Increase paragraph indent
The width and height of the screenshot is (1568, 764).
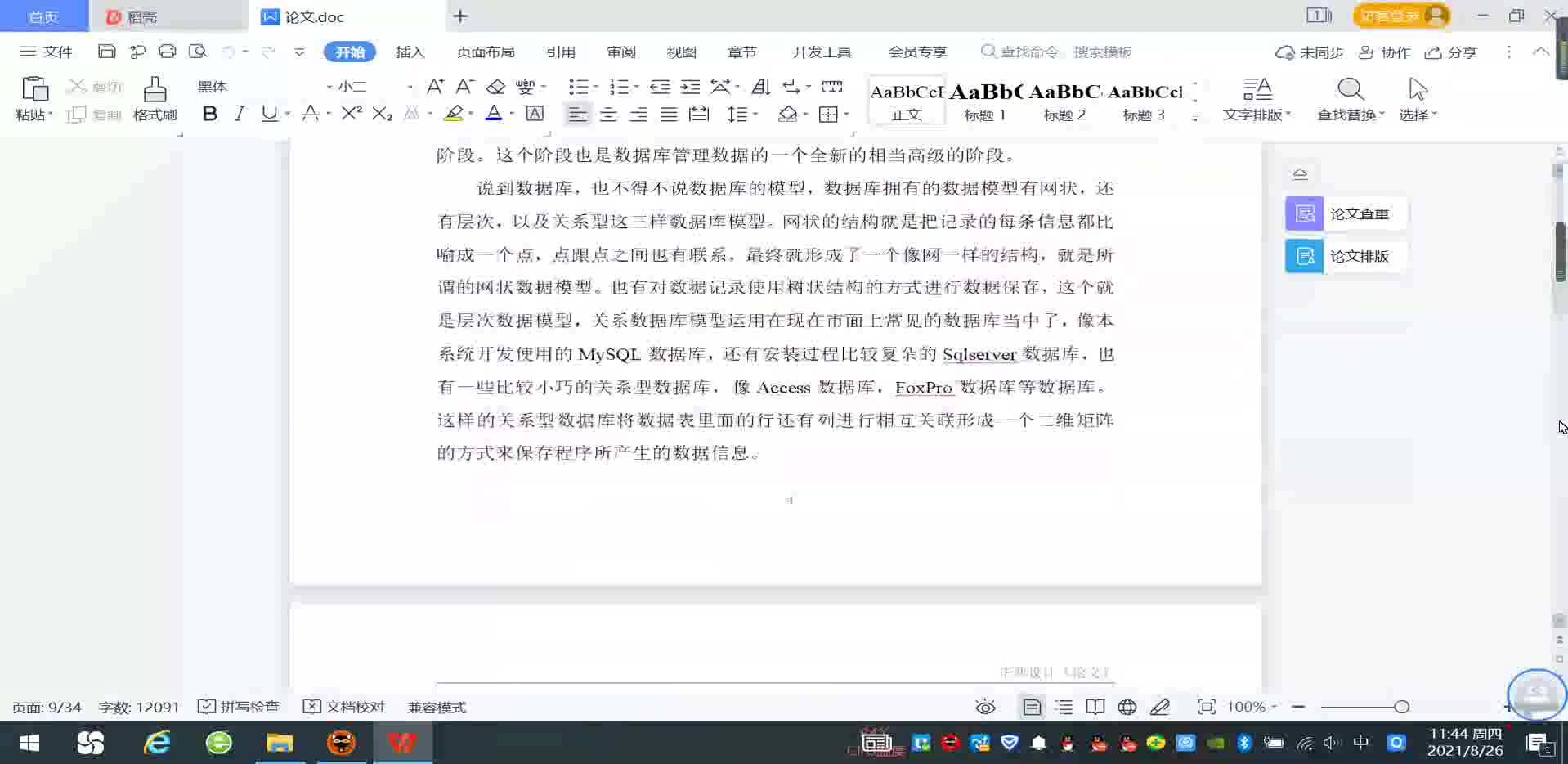(x=690, y=86)
